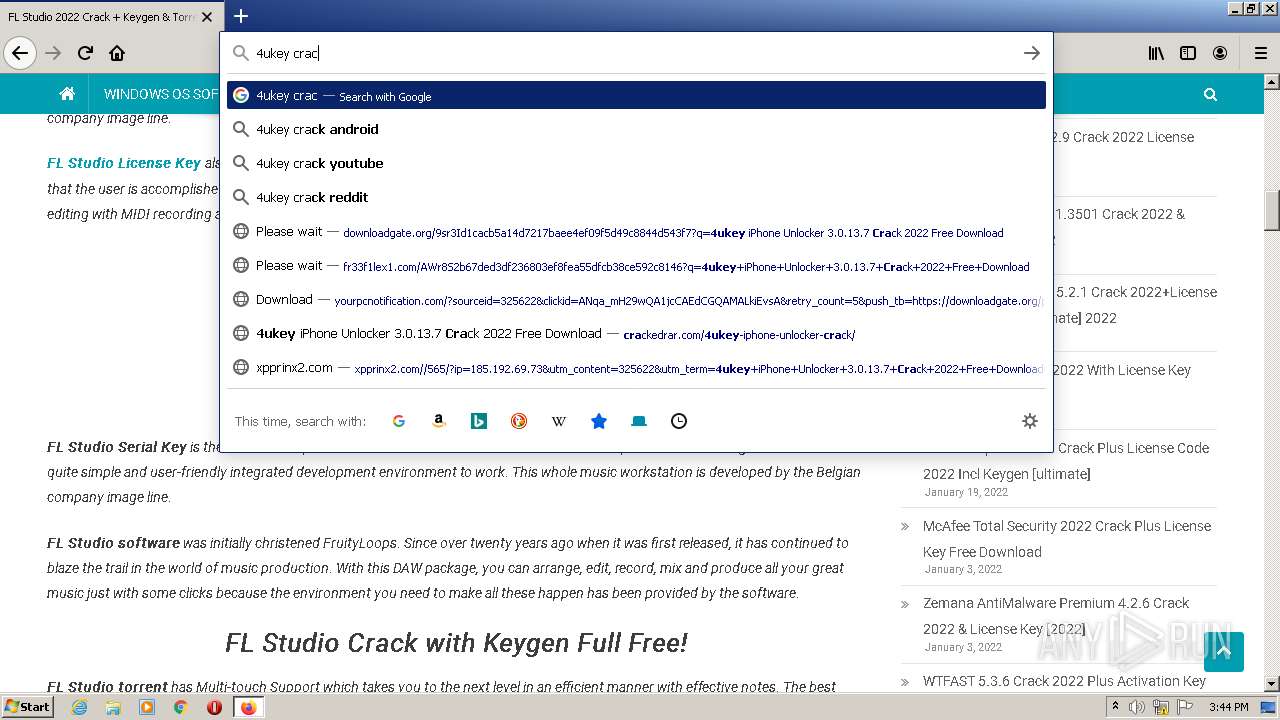This screenshot has width=1280, height=720.
Task: Open Opera browser from taskbar
Action: pyautogui.click(x=213, y=707)
